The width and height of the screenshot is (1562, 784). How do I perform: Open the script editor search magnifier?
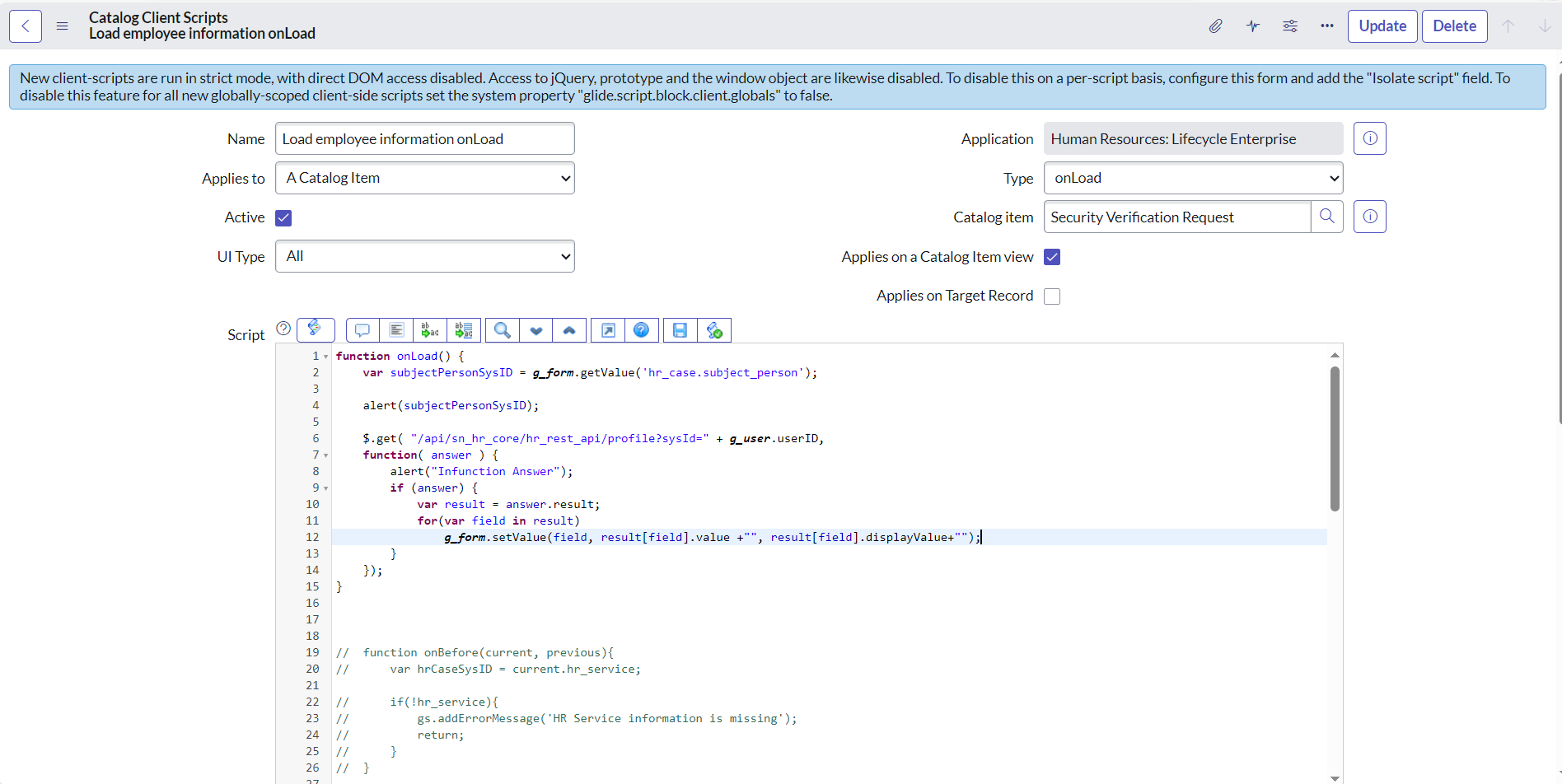click(x=502, y=330)
